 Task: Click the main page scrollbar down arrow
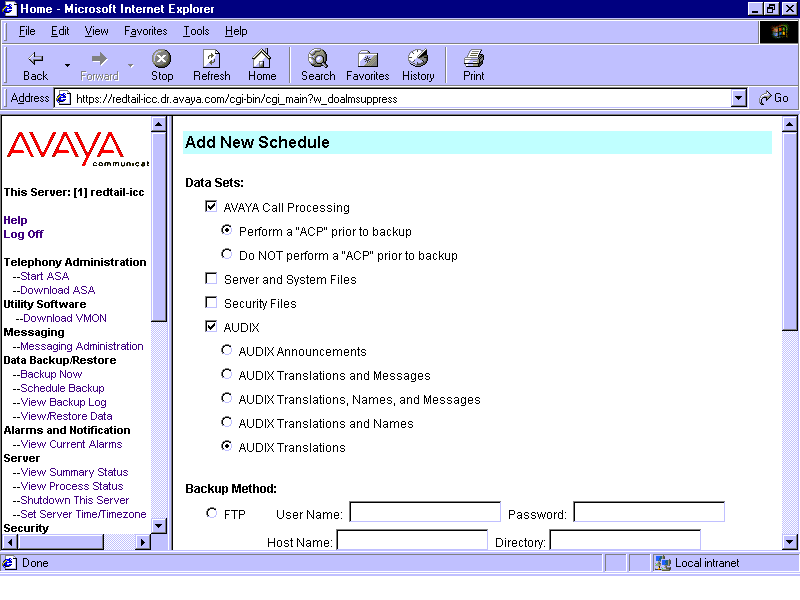click(789, 542)
